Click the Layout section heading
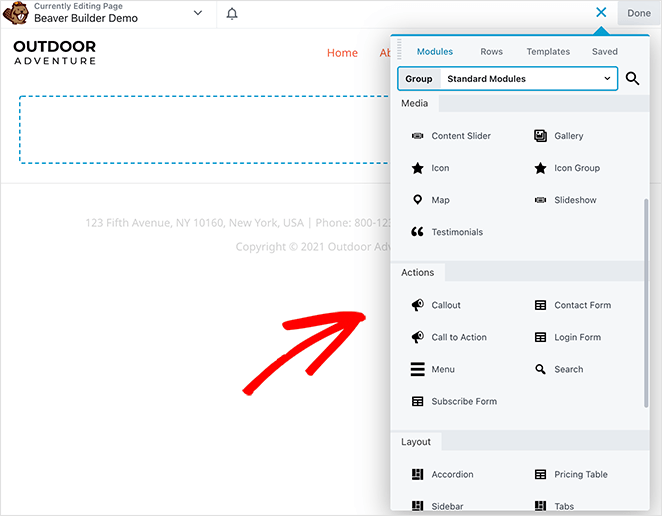This screenshot has height=516, width=662. point(416,442)
